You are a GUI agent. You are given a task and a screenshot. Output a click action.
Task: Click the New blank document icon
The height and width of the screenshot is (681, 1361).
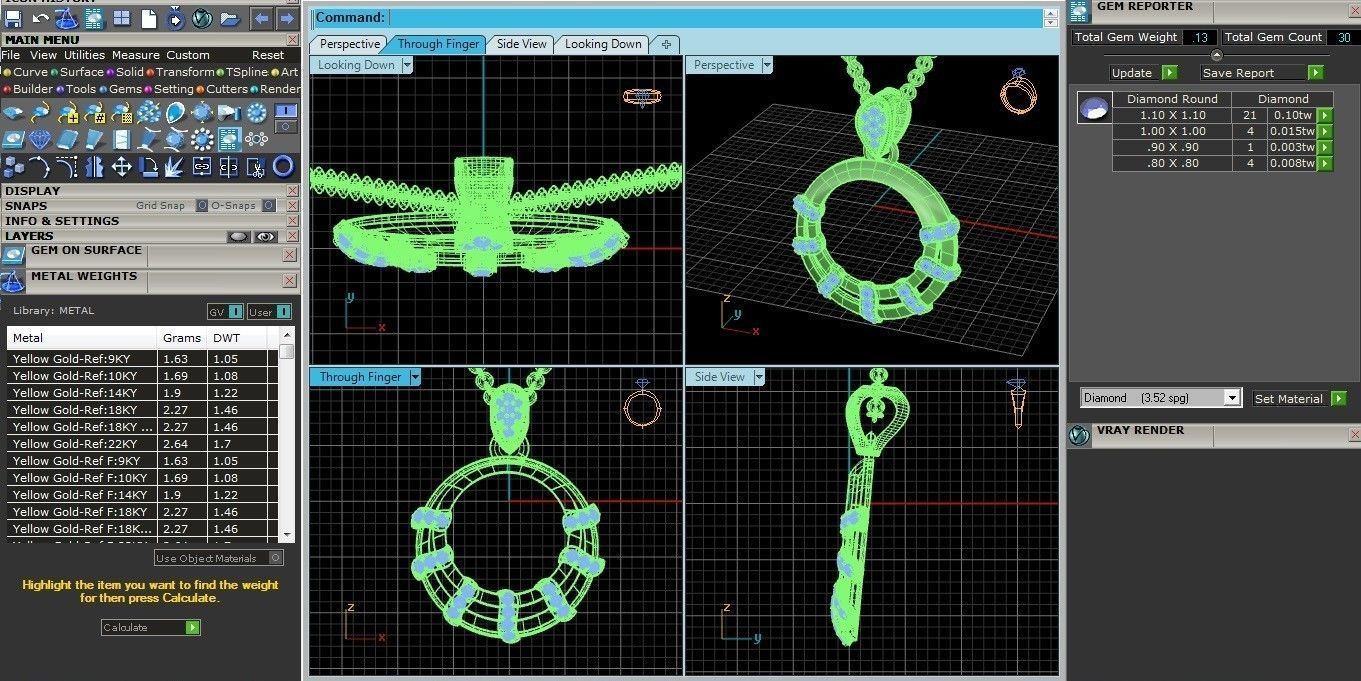click(148, 18)
